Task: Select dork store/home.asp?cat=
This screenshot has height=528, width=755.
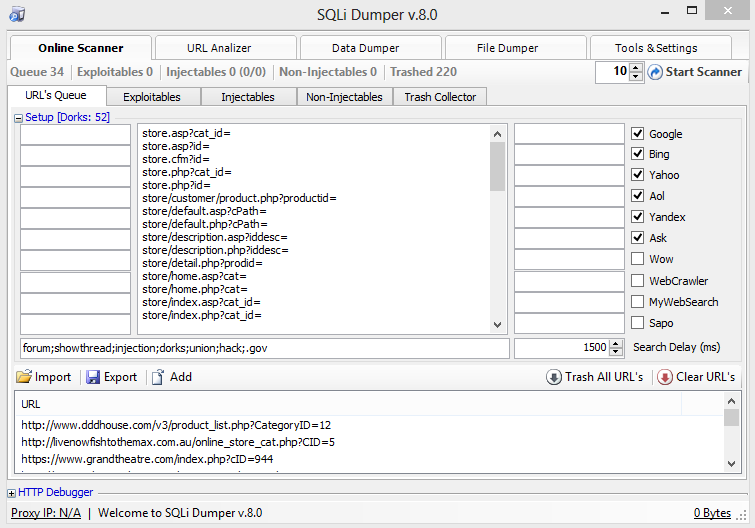Action: (x=194, y=276)
